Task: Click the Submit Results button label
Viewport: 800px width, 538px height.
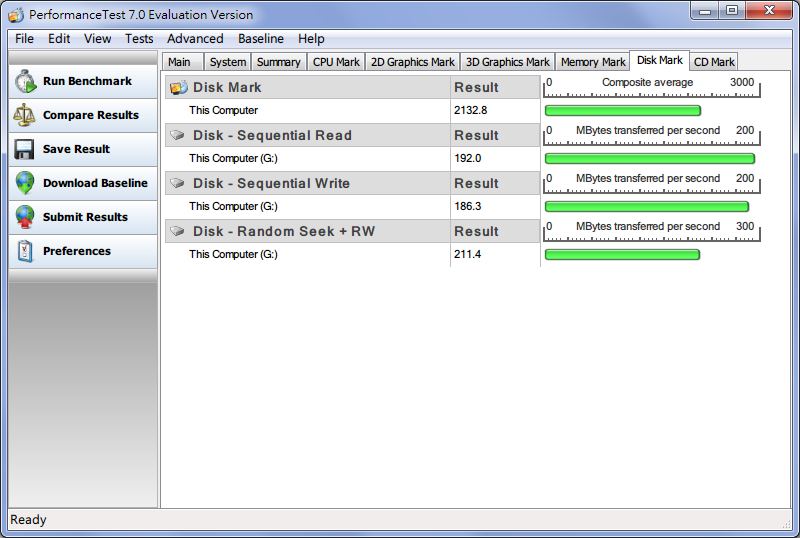Action: [85, 217]
